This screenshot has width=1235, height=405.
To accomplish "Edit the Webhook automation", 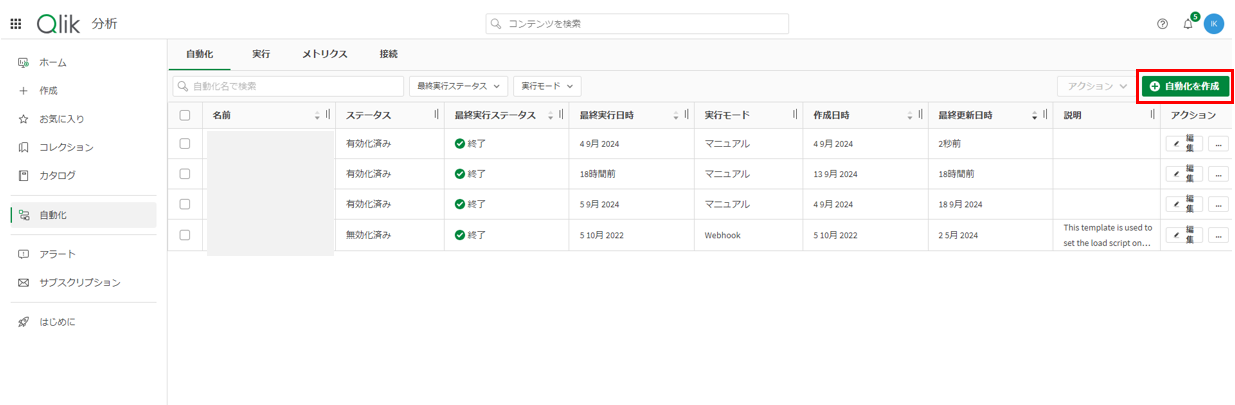I will pyautogui.click(x=1185, y=235).
